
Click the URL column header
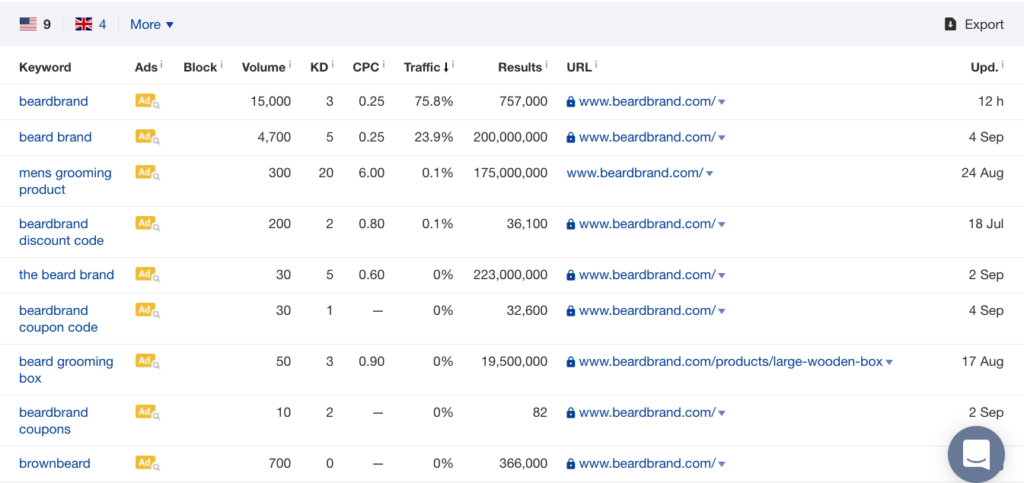click(579, 67)
